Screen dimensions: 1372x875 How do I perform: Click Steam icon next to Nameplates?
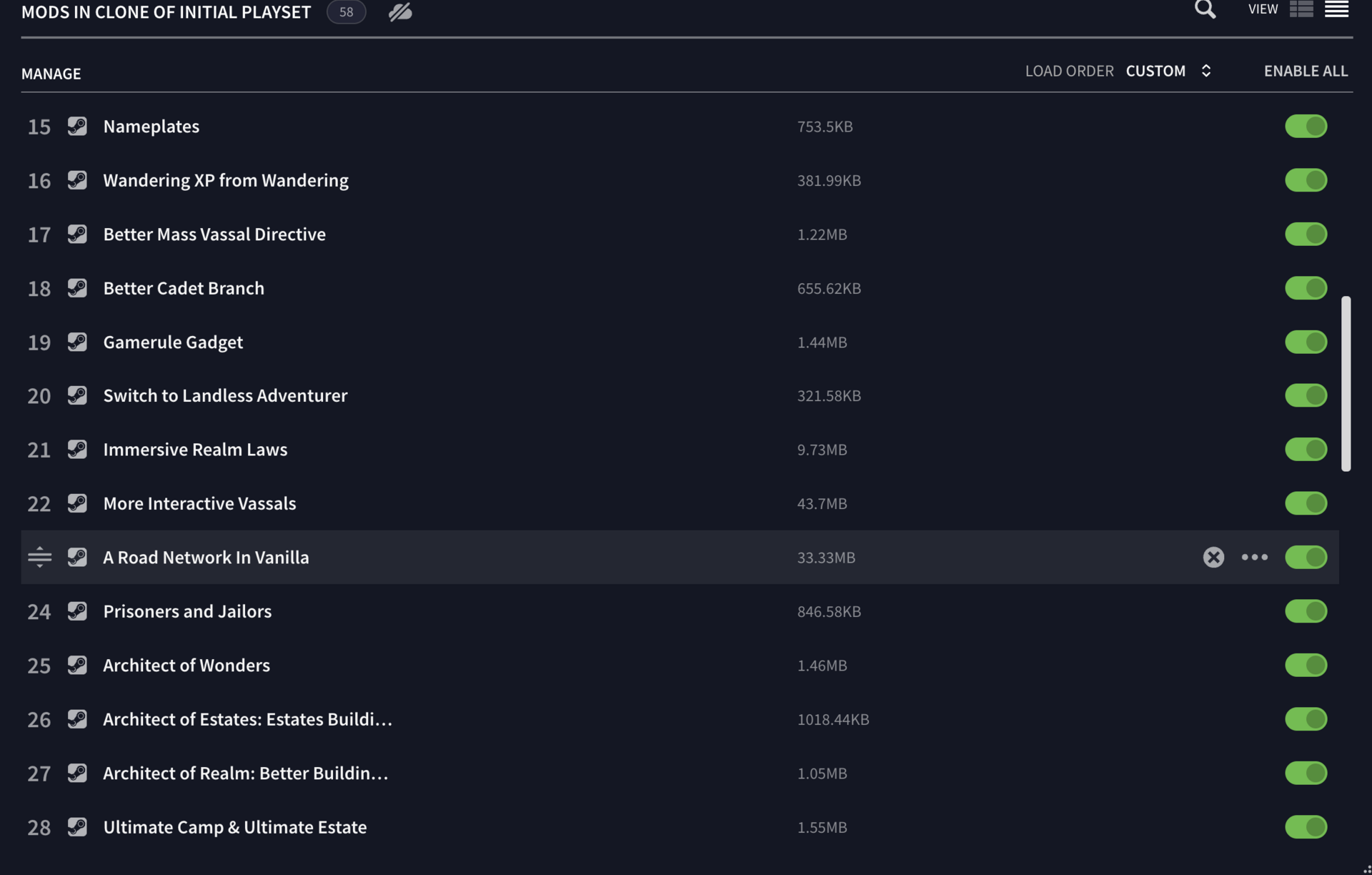pyautogui.click(x=77, y=126)
